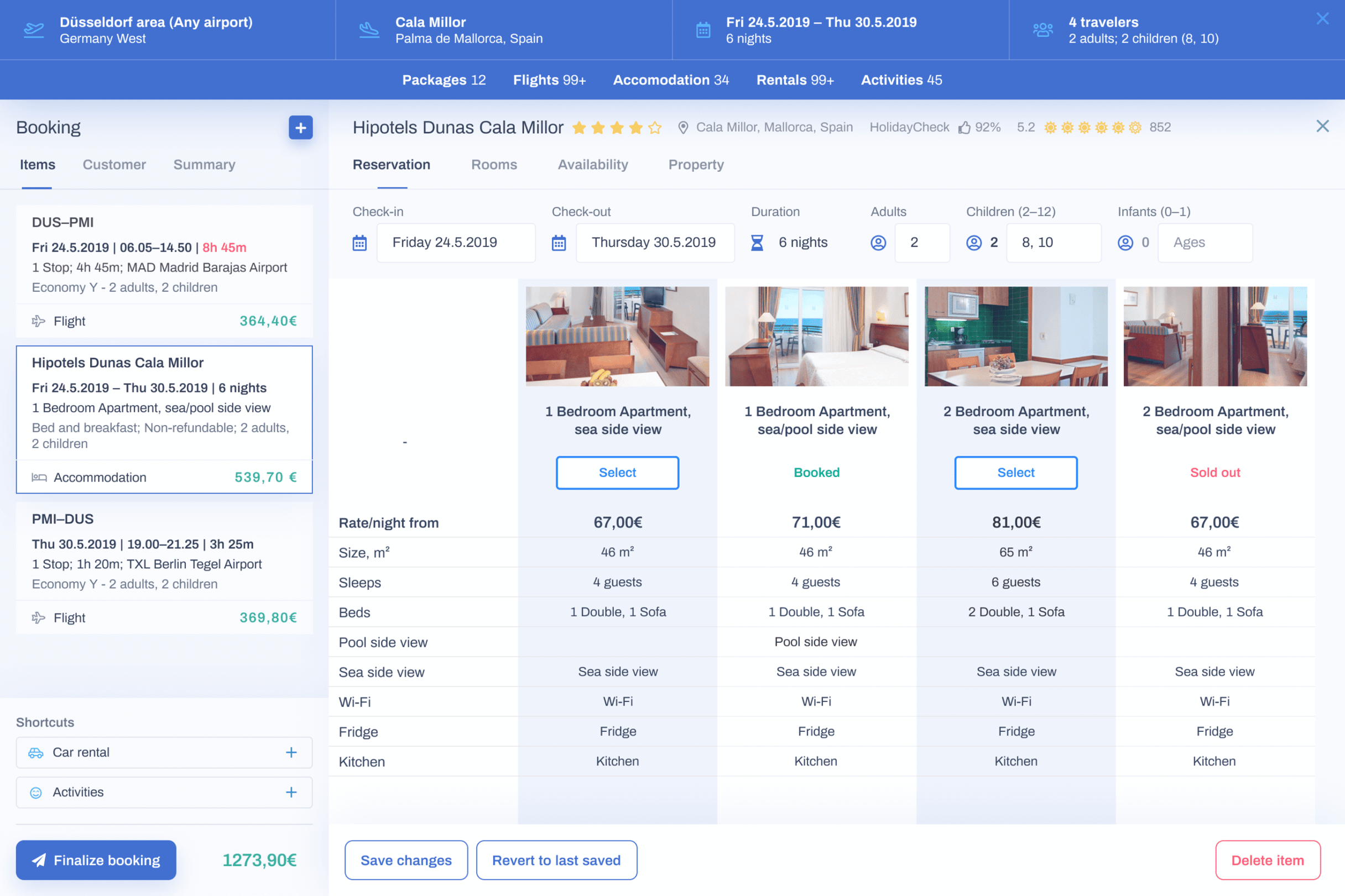This screenshot has width=1345, height=896.
Task: Add Activities shortcut with plus
Action: pyautogui.click(x=291, y=792)
